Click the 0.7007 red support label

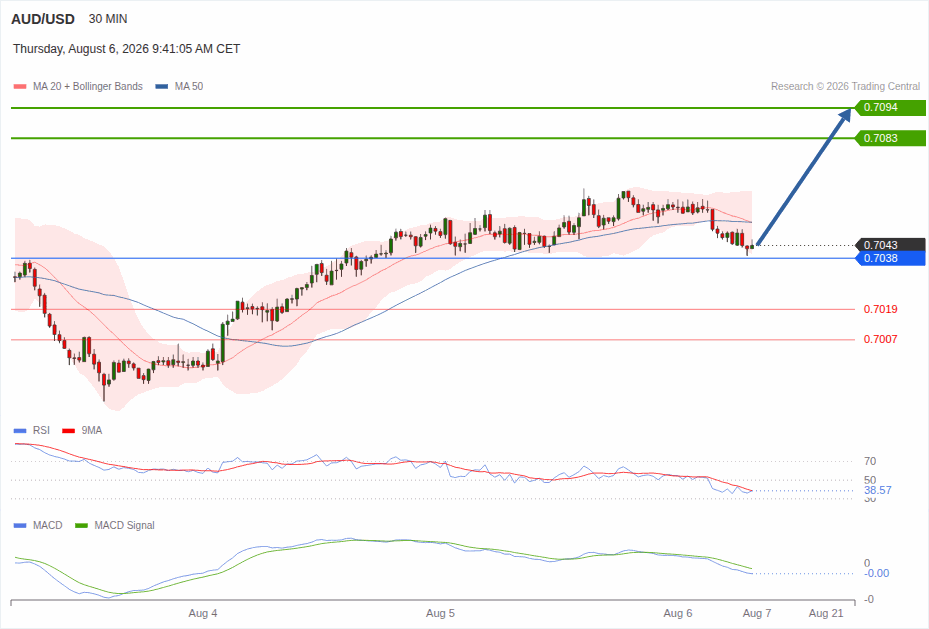click(x=880, y=339)
